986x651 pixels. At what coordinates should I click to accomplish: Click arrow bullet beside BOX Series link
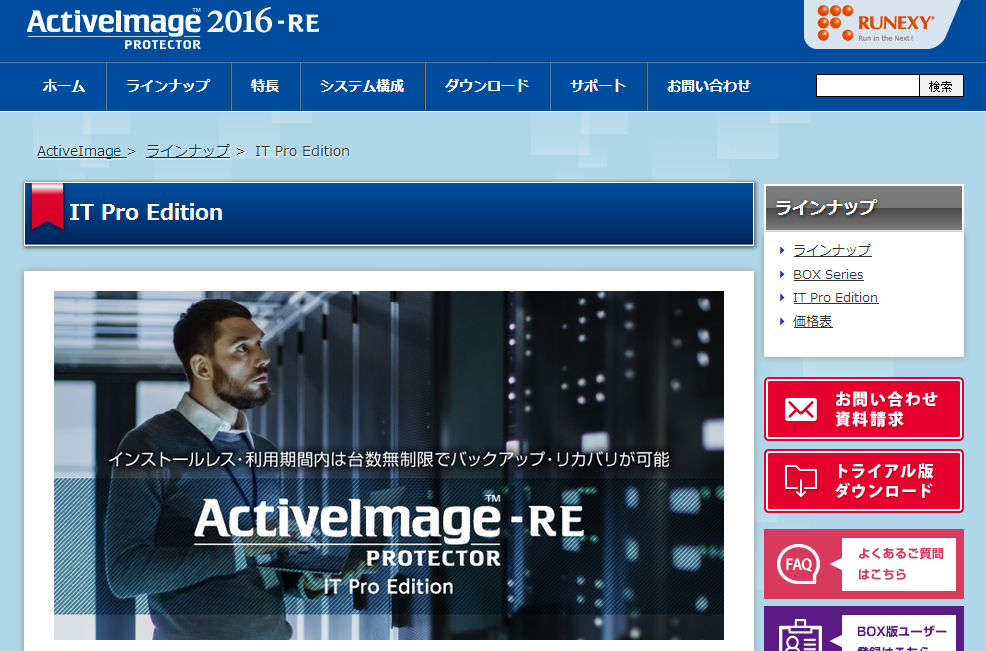(x=782, y=274)
